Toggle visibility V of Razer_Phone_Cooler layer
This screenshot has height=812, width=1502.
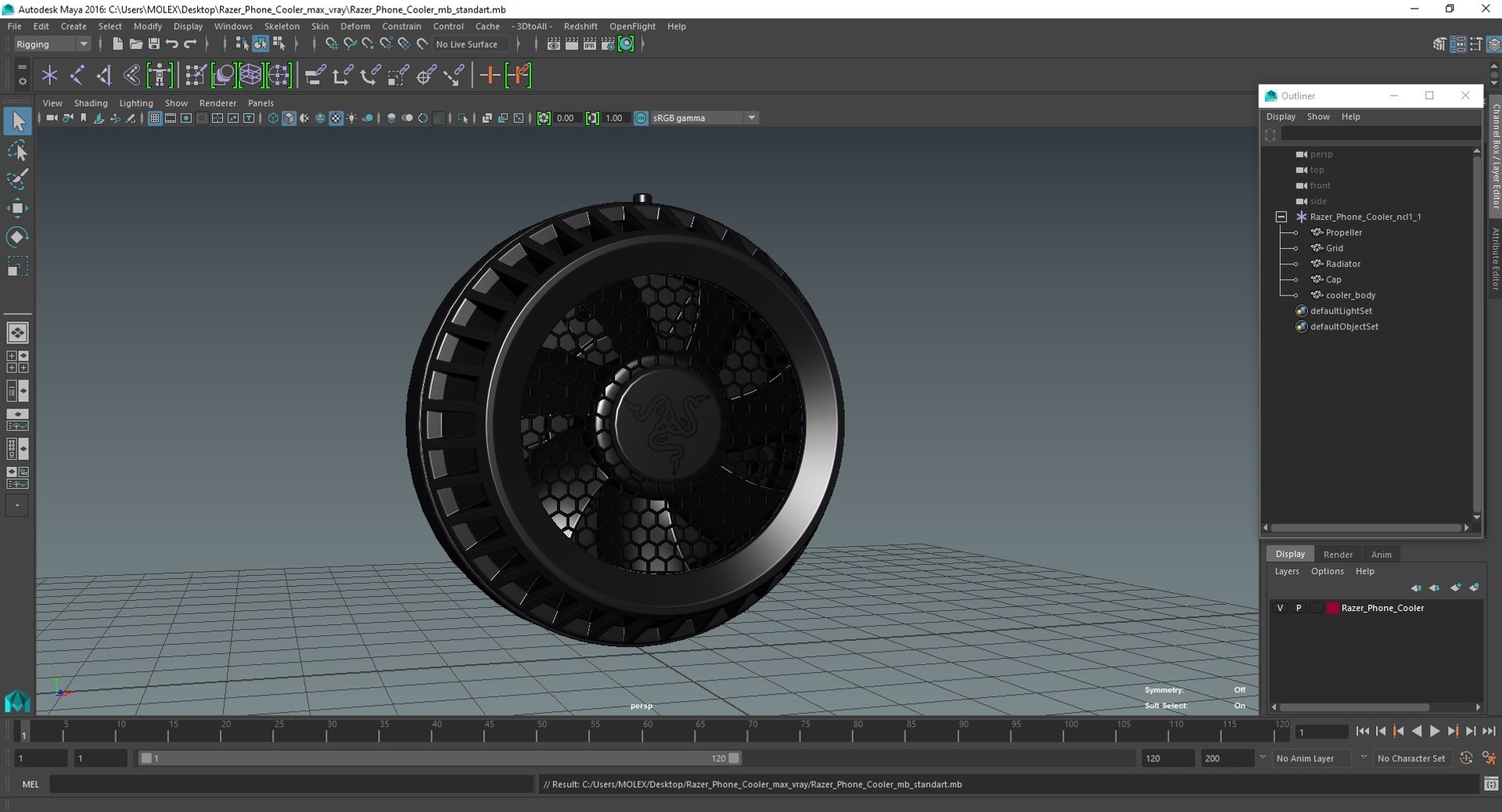[x=1281, y=608]
